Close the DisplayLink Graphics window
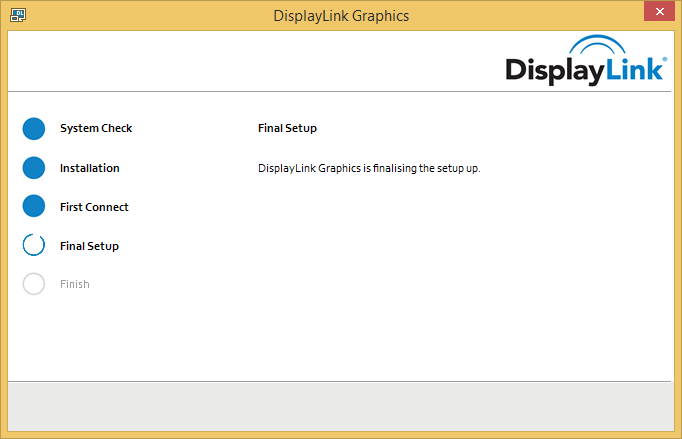 [659, 11]
